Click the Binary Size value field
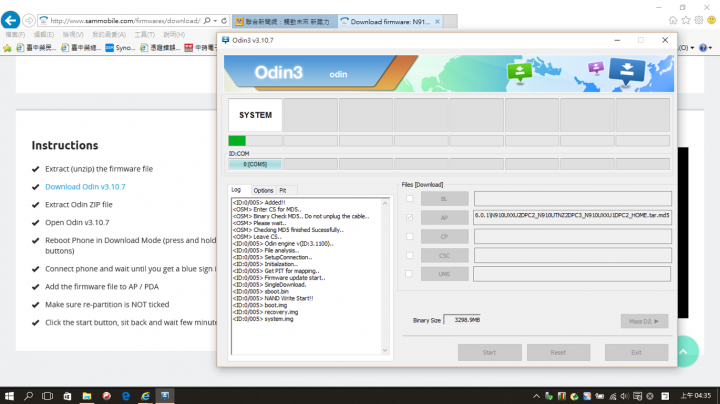 (x=462, y=320)
